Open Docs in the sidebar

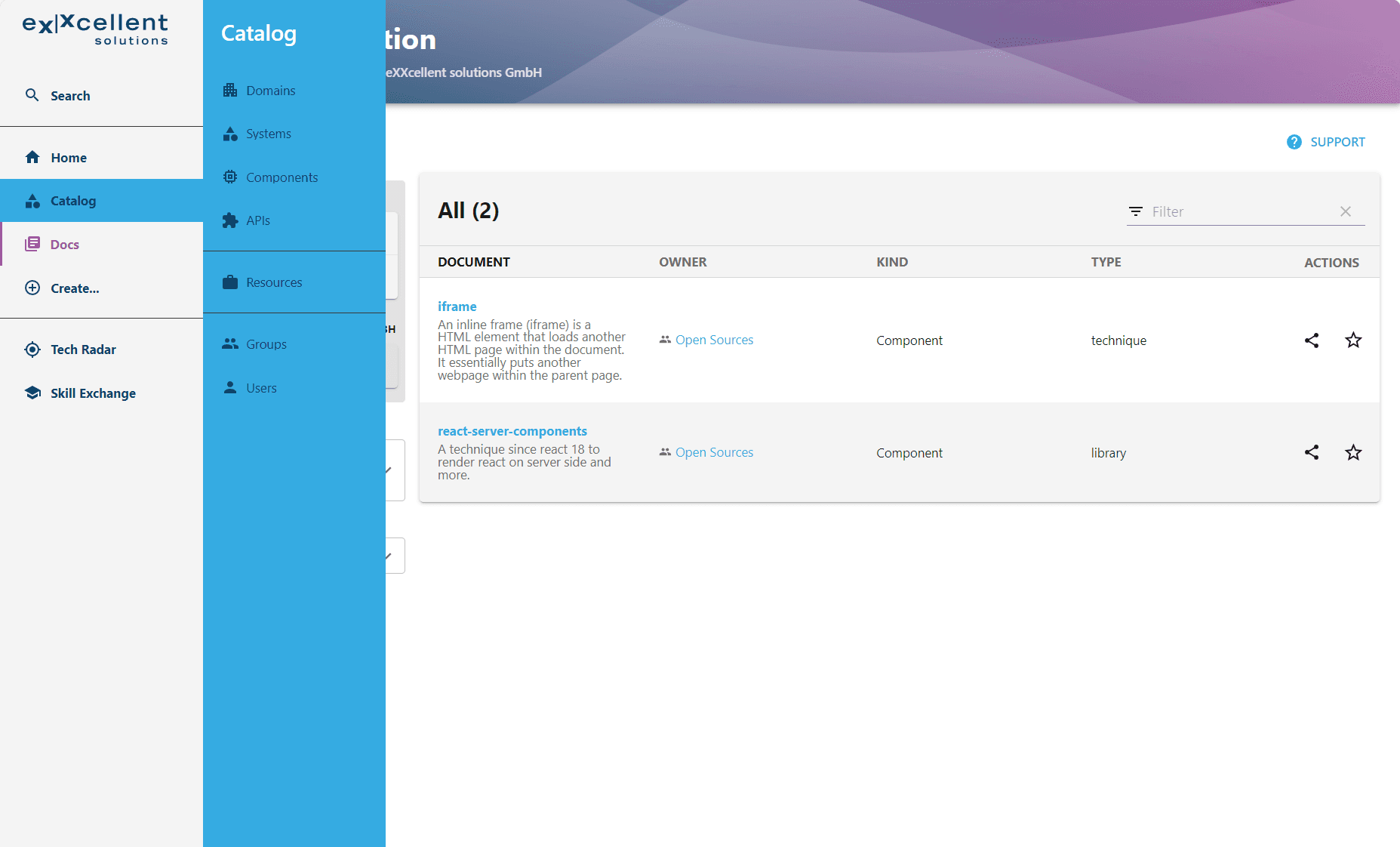(102, 244)
